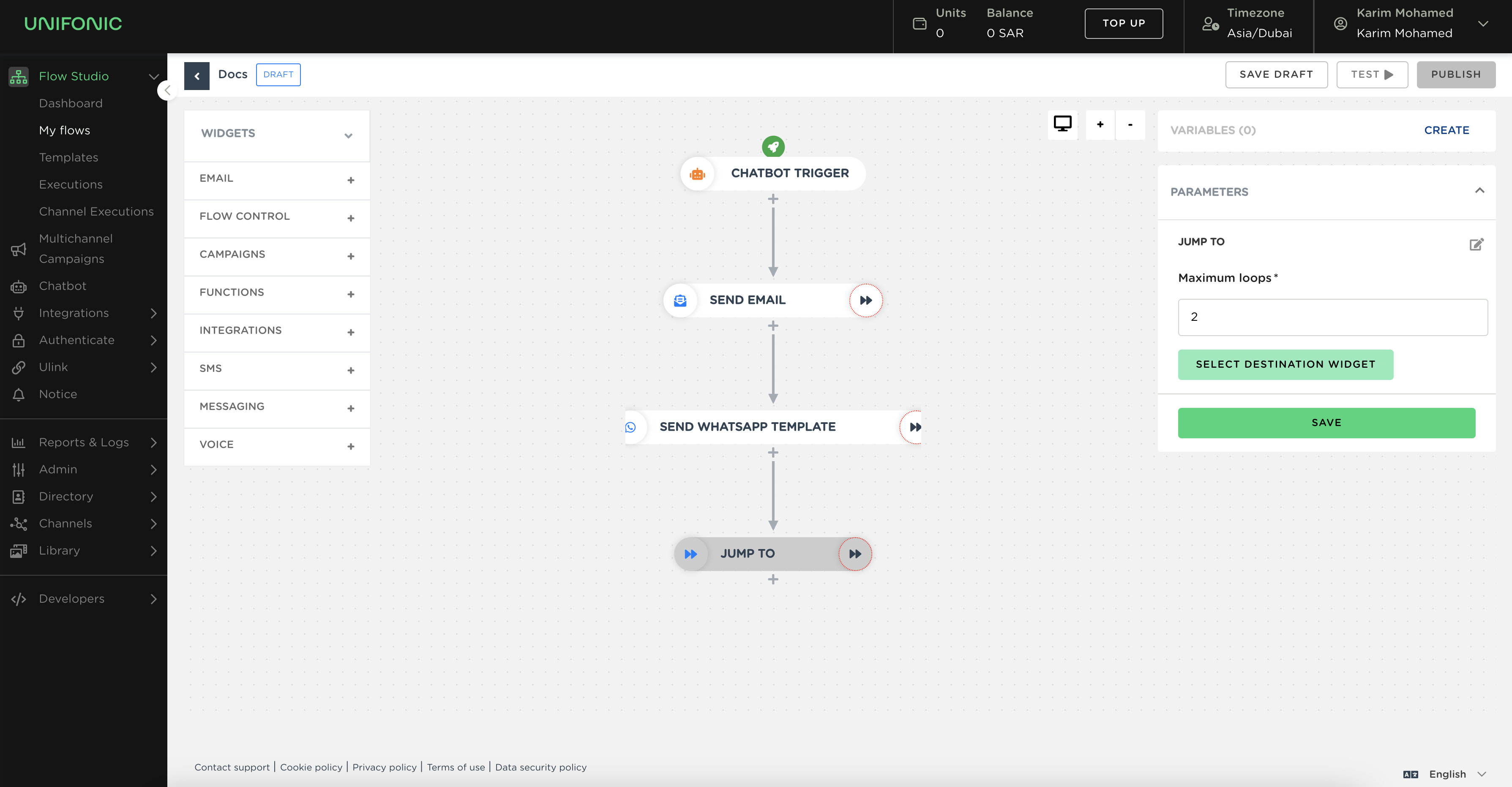Click the edit pencil icon beside JUMP TO

pyautogui.click(x=1476, y=244)
